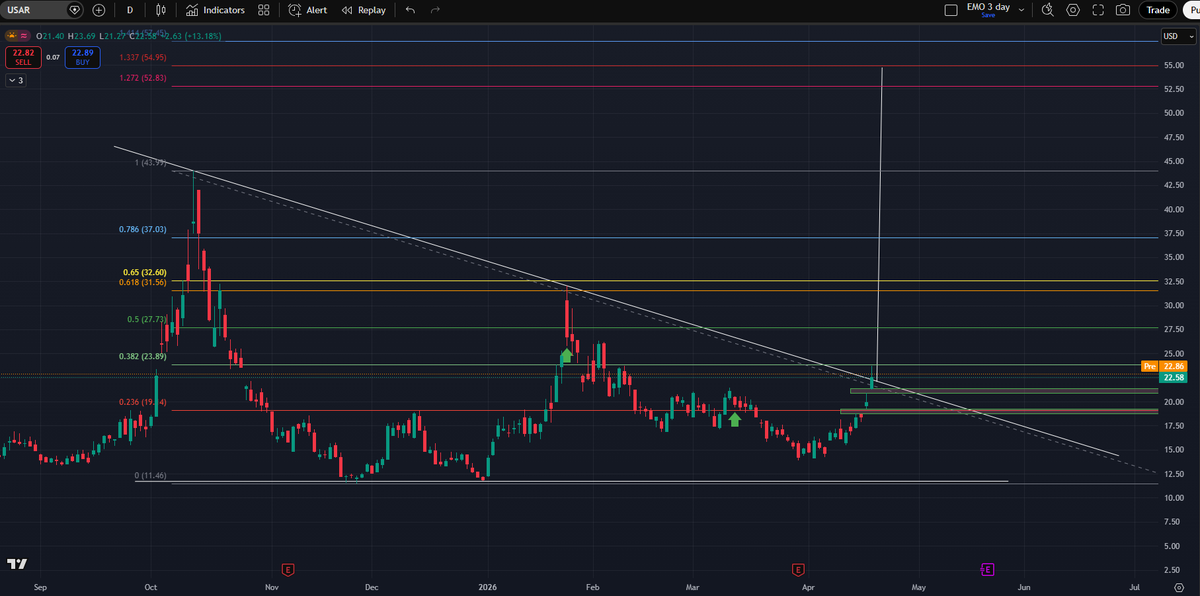
Task: Click the orange sun market status icon in the legend
Action: click(14, 36)
